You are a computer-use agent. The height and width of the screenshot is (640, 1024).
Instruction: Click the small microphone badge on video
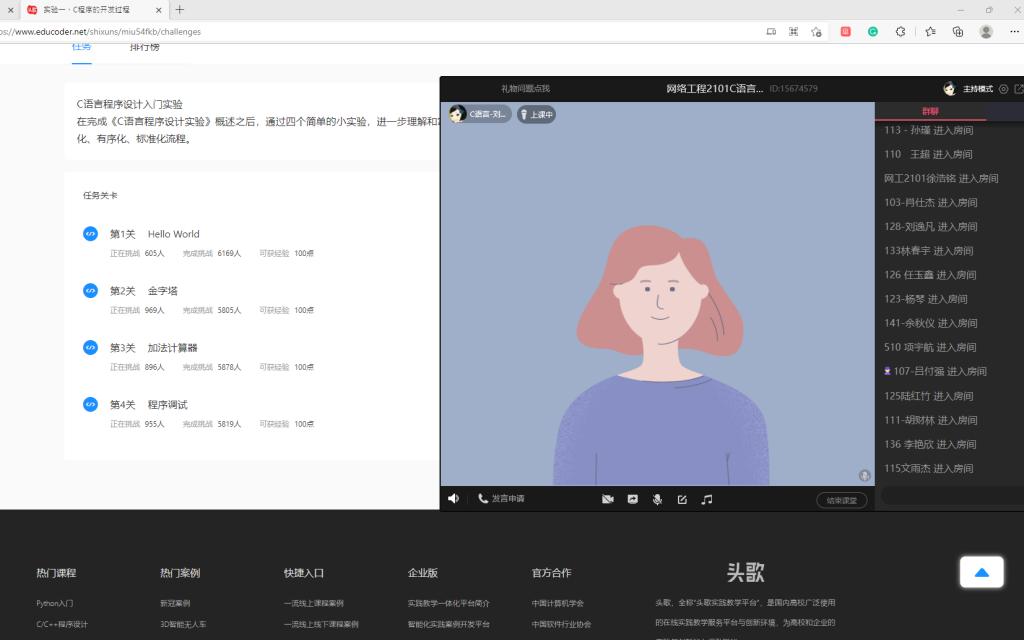coord(864,475)
